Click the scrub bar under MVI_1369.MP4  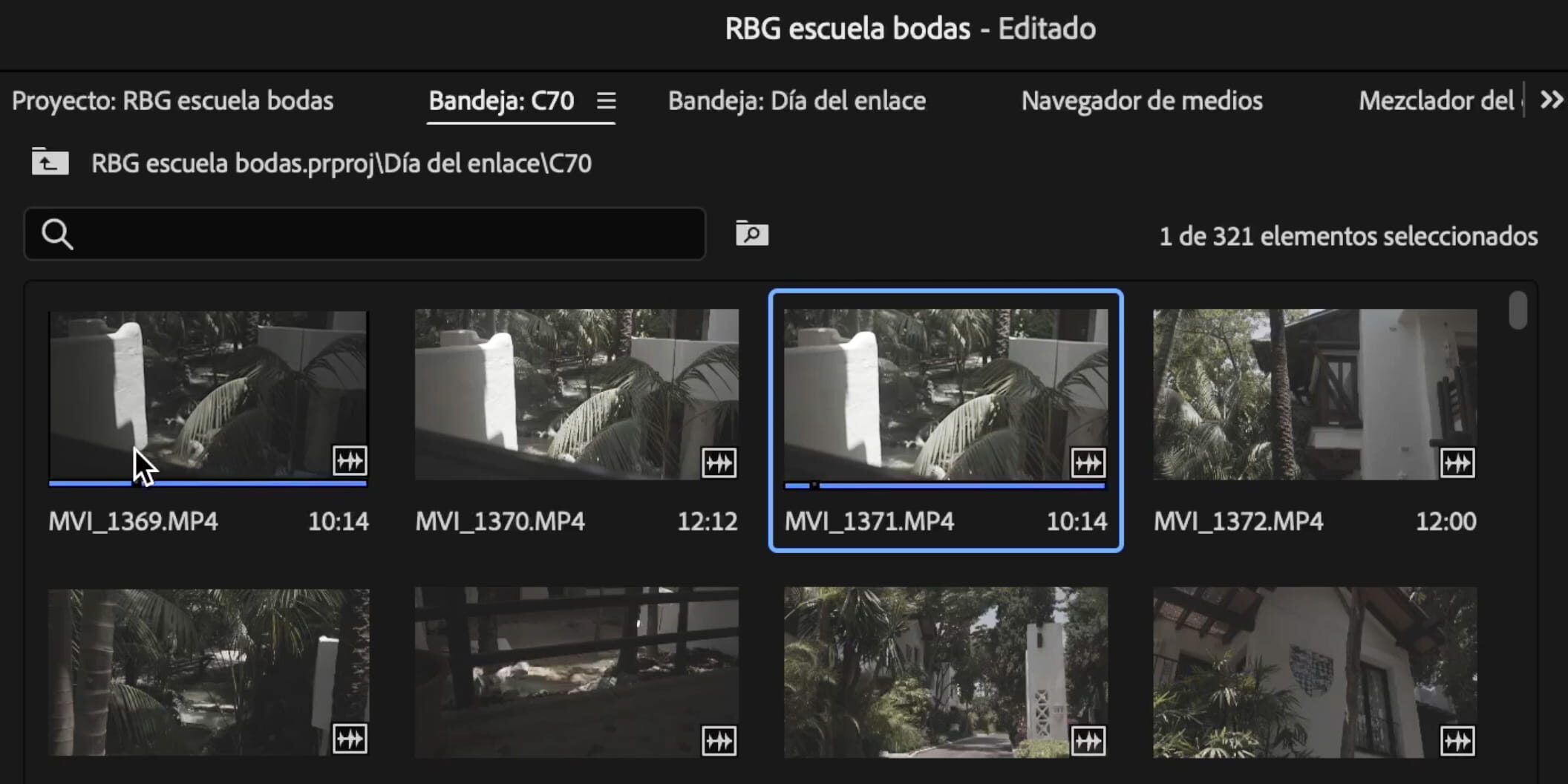click(208, 483)
